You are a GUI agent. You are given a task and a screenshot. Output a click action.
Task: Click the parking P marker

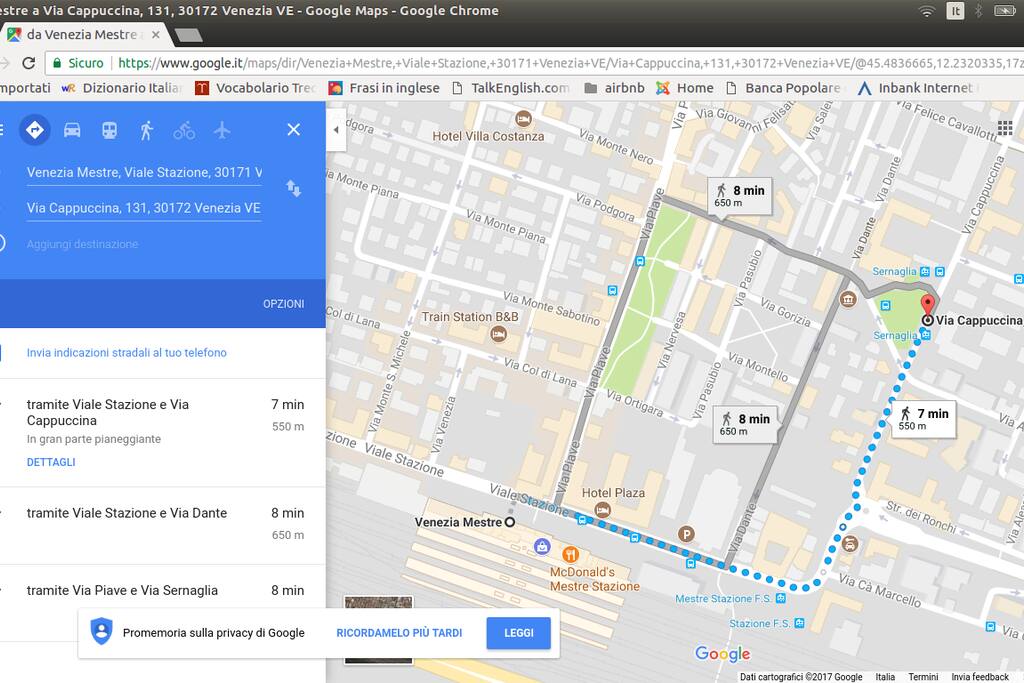(x=686, y=534)
